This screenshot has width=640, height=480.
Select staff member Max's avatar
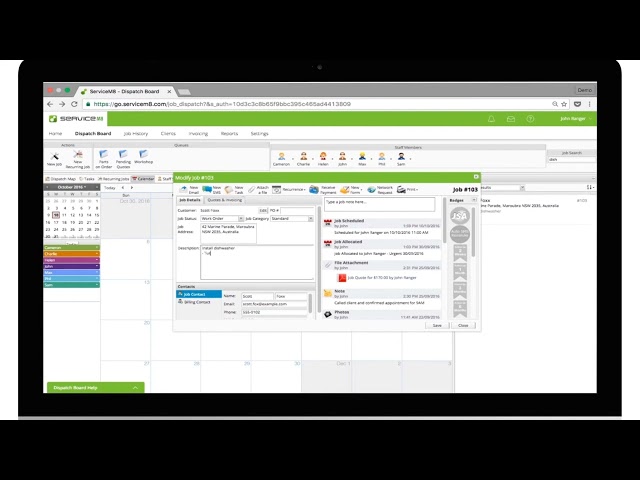pos(362,156)
